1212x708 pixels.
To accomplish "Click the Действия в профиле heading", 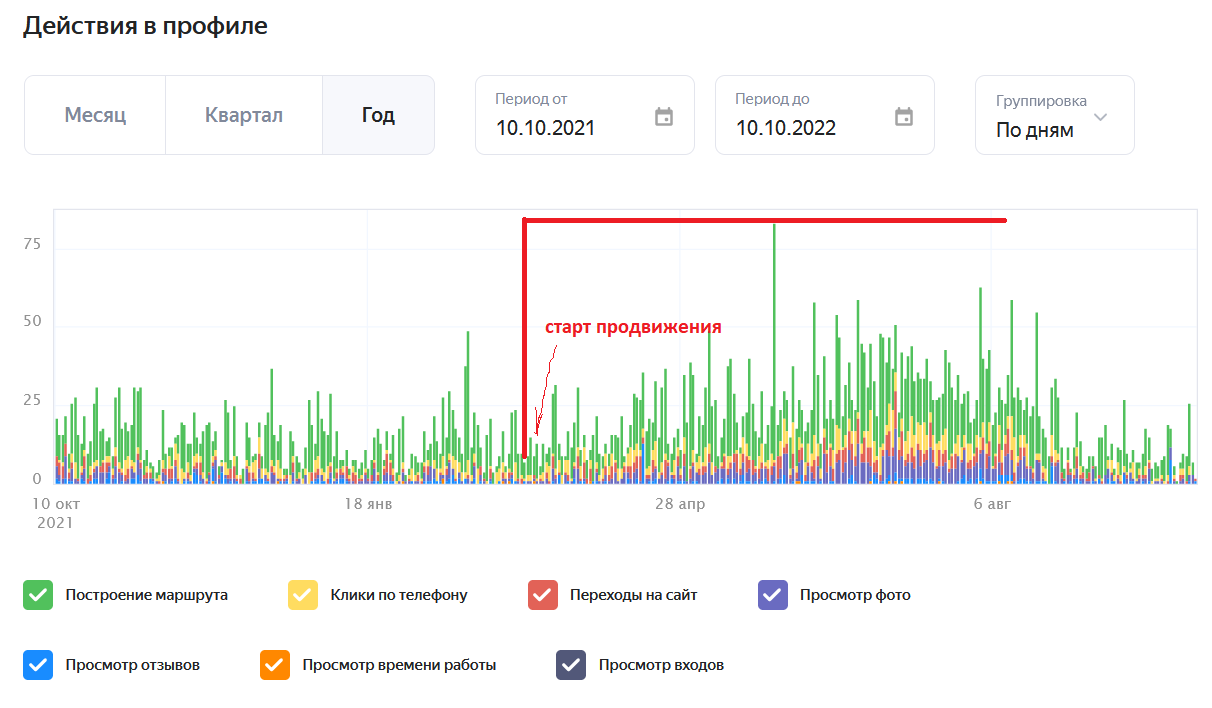I will click(x=146, y=26).
